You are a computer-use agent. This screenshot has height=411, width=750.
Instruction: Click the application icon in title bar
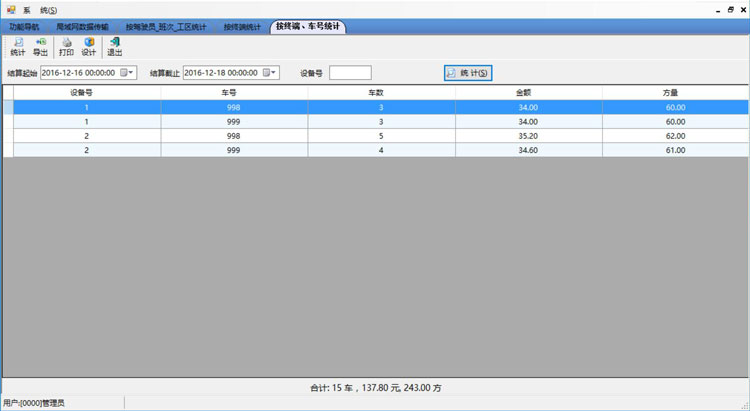click(8, 8)
